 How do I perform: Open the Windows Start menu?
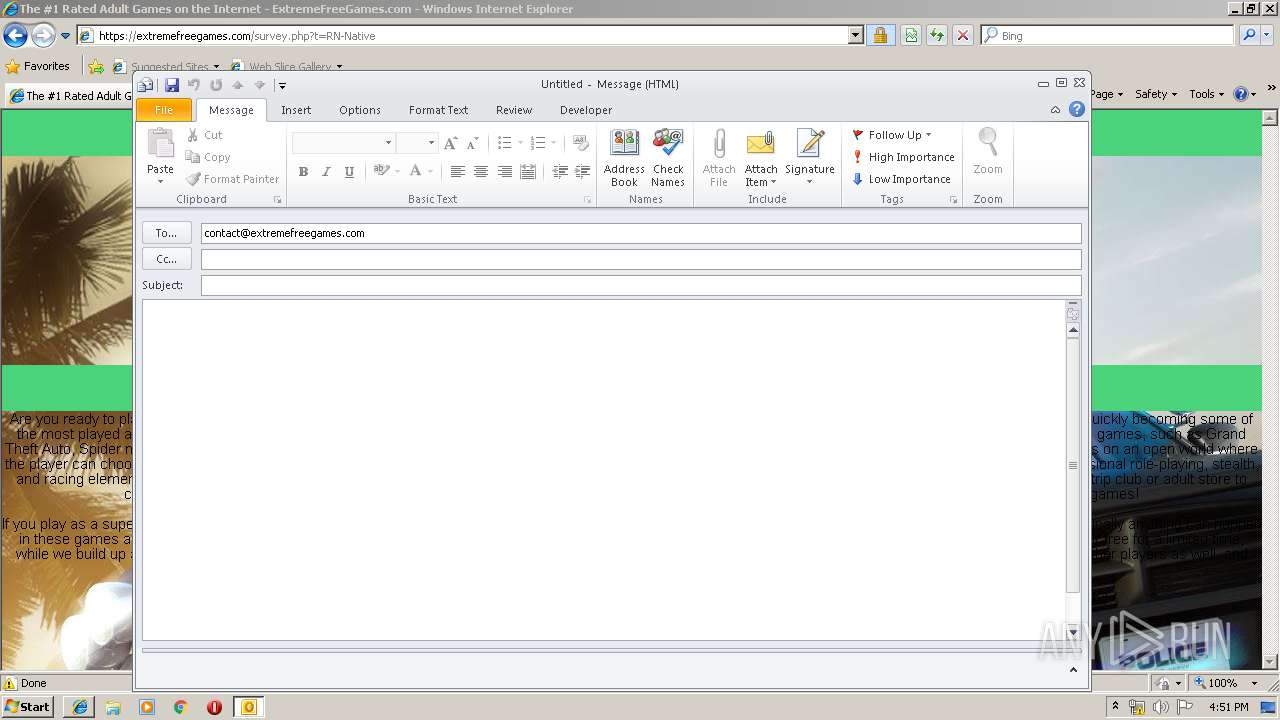27,707
